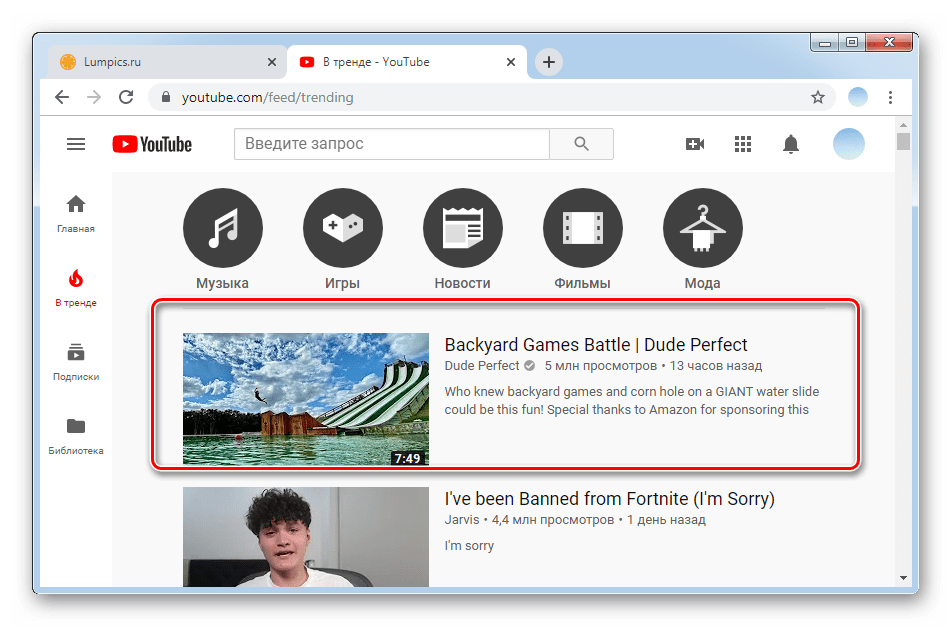Open the Мода trending category
Image resolution: width=952 pixels, height=627 pixels.
(702, 239)
